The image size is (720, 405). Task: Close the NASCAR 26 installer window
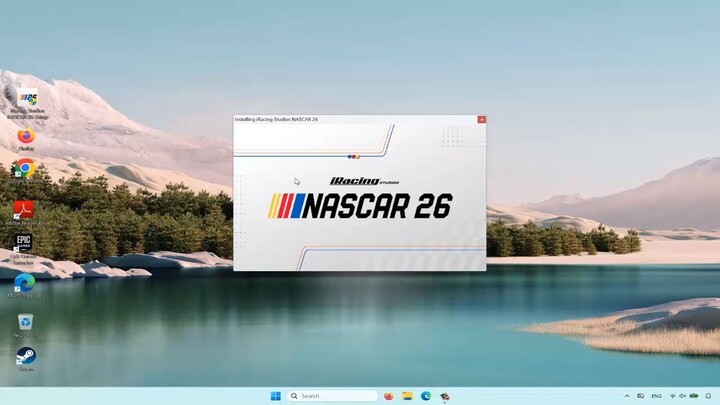pos(481,119)
